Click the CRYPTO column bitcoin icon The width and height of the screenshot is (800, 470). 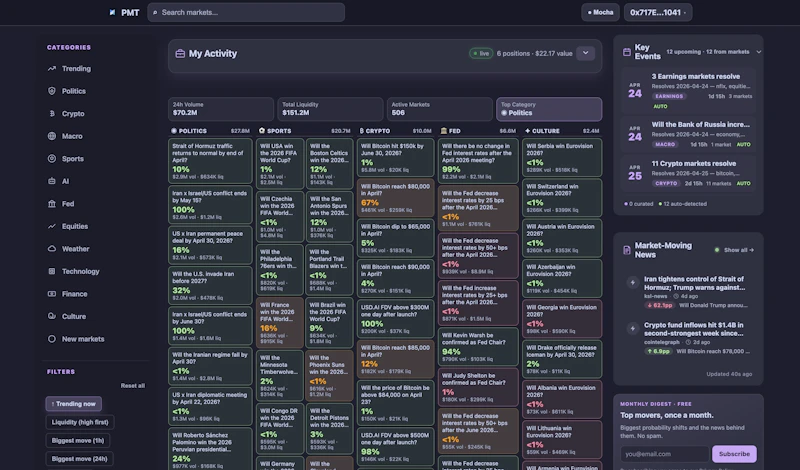[x=361, y=131]
